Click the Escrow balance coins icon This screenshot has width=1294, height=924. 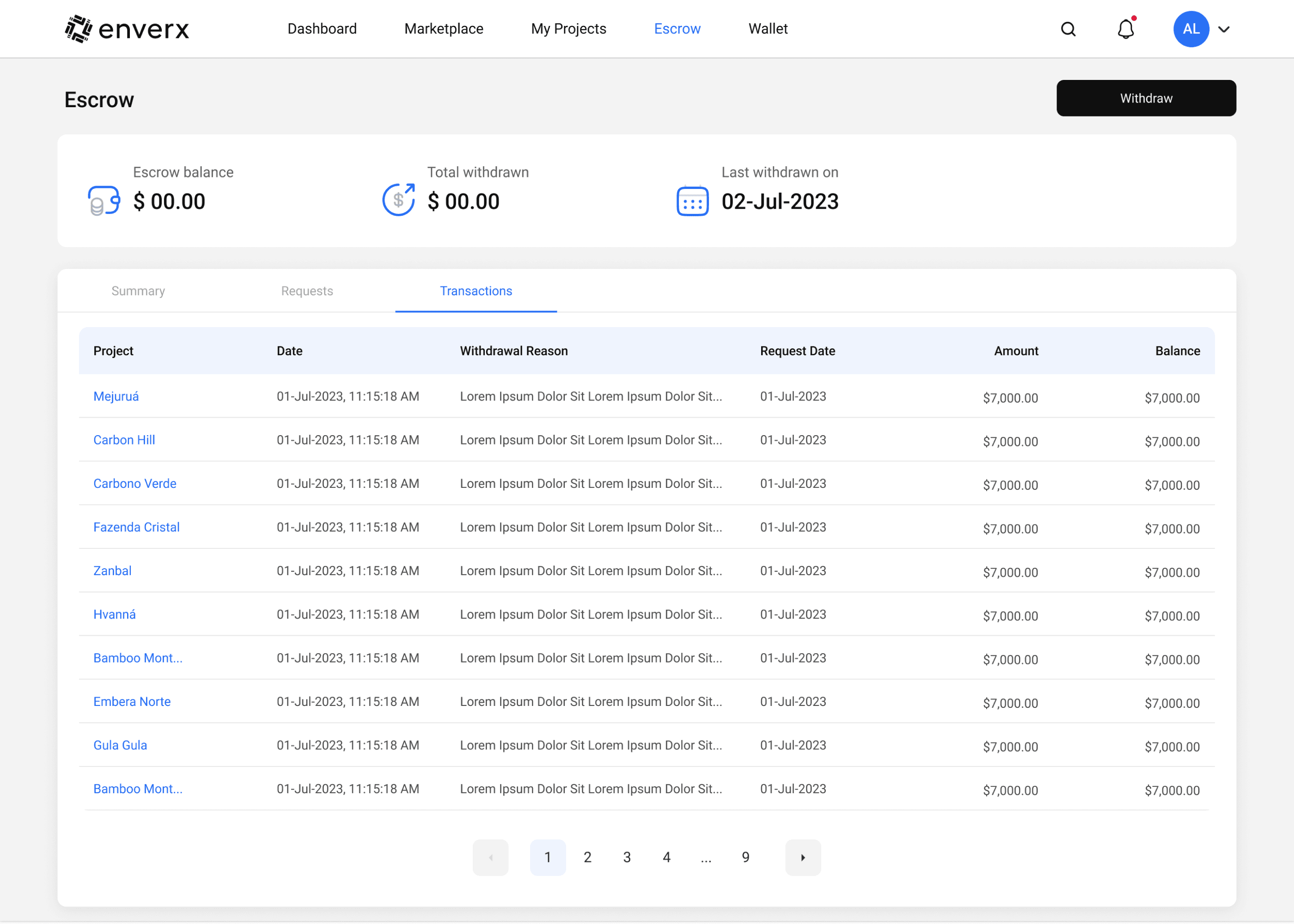(104, 201)
